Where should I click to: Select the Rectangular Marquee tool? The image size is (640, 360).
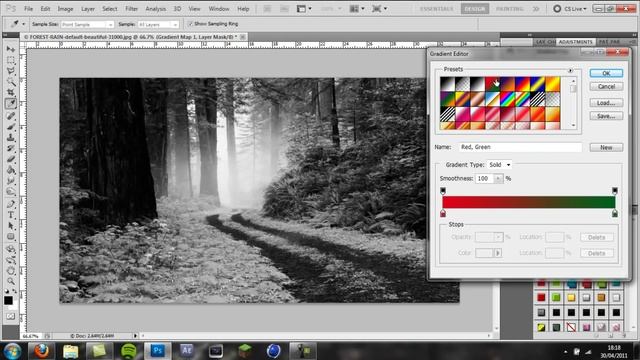click(11, 60)
